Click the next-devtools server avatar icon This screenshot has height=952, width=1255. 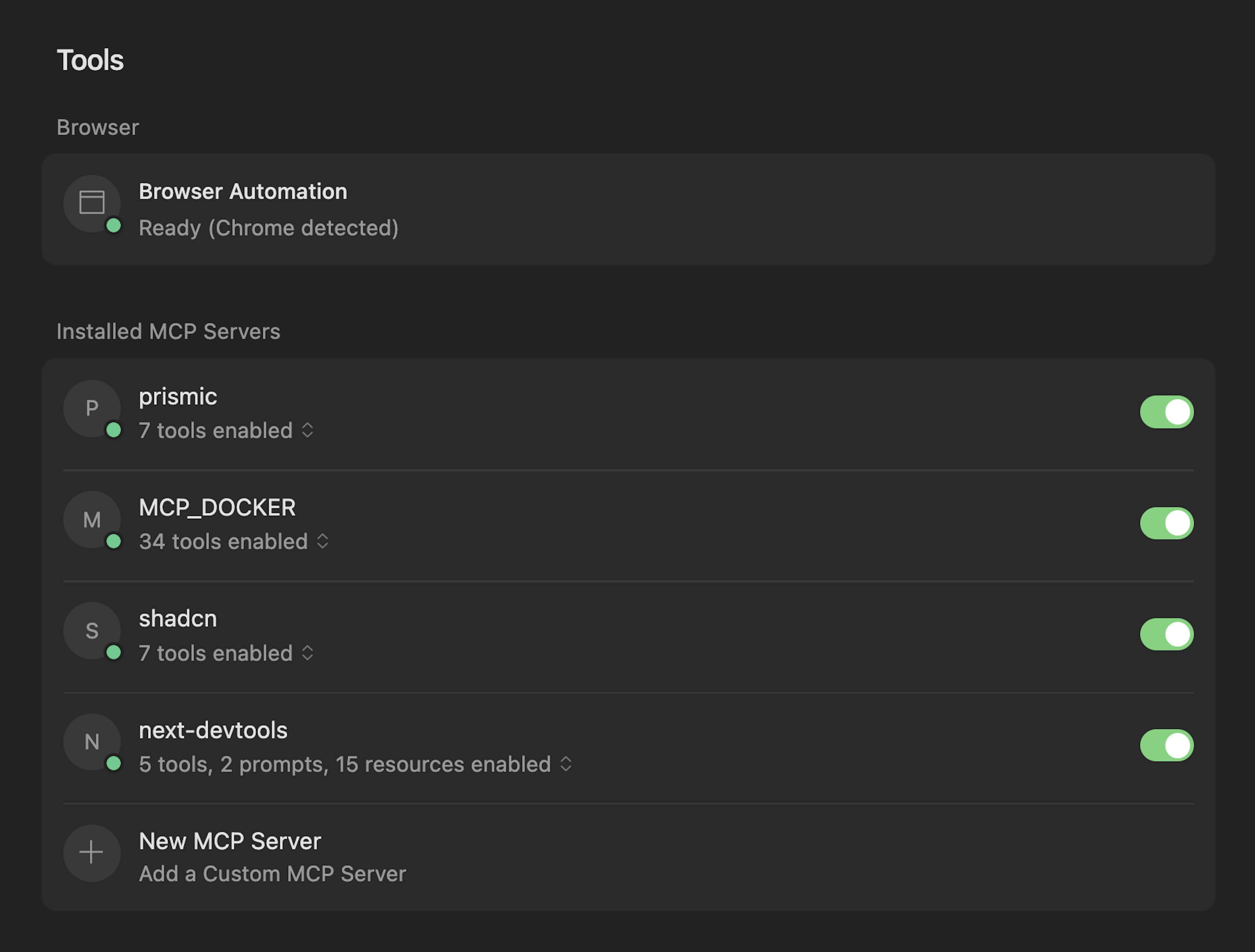coord(91,742)
